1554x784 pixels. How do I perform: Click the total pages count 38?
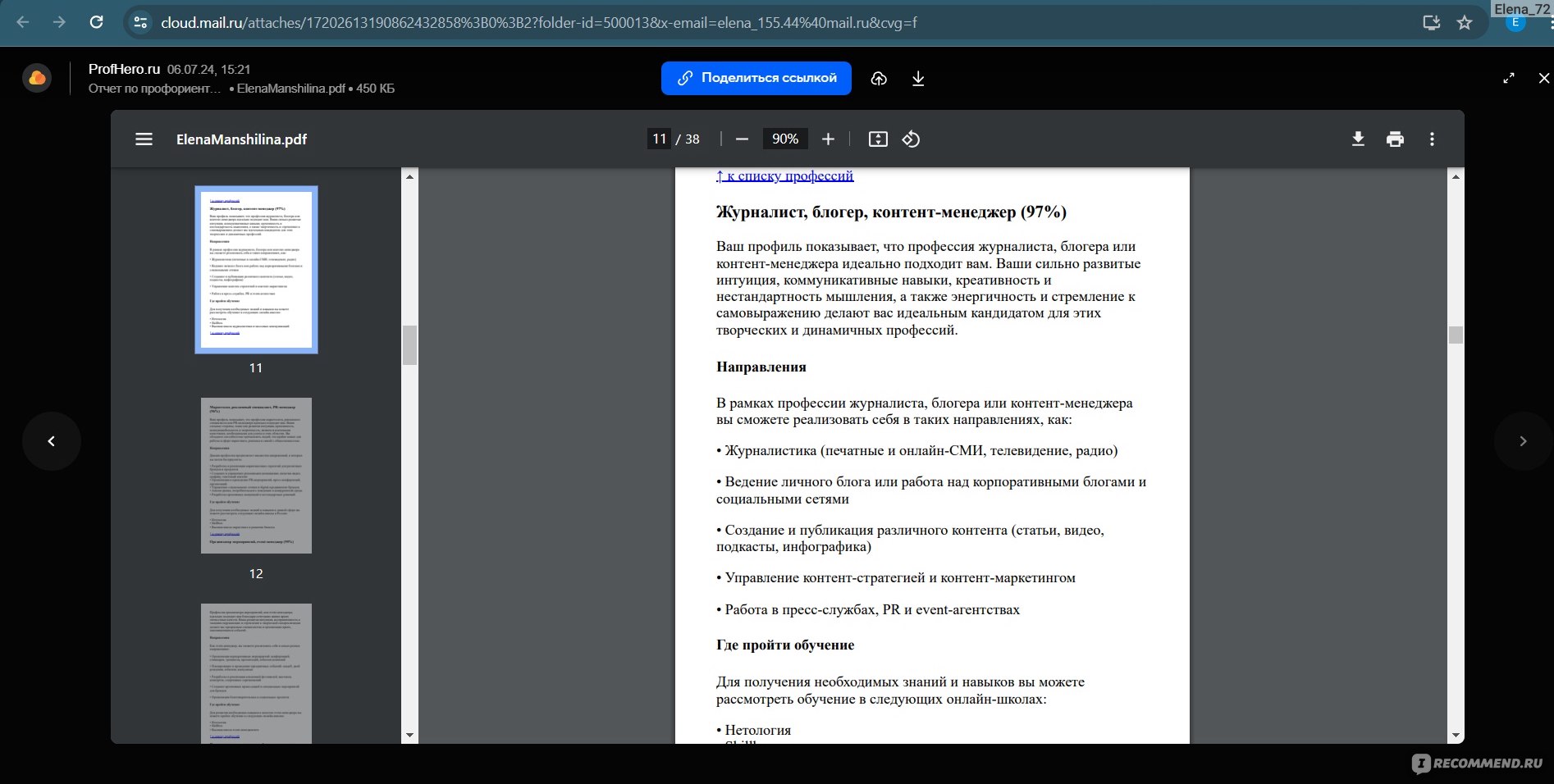692,139
